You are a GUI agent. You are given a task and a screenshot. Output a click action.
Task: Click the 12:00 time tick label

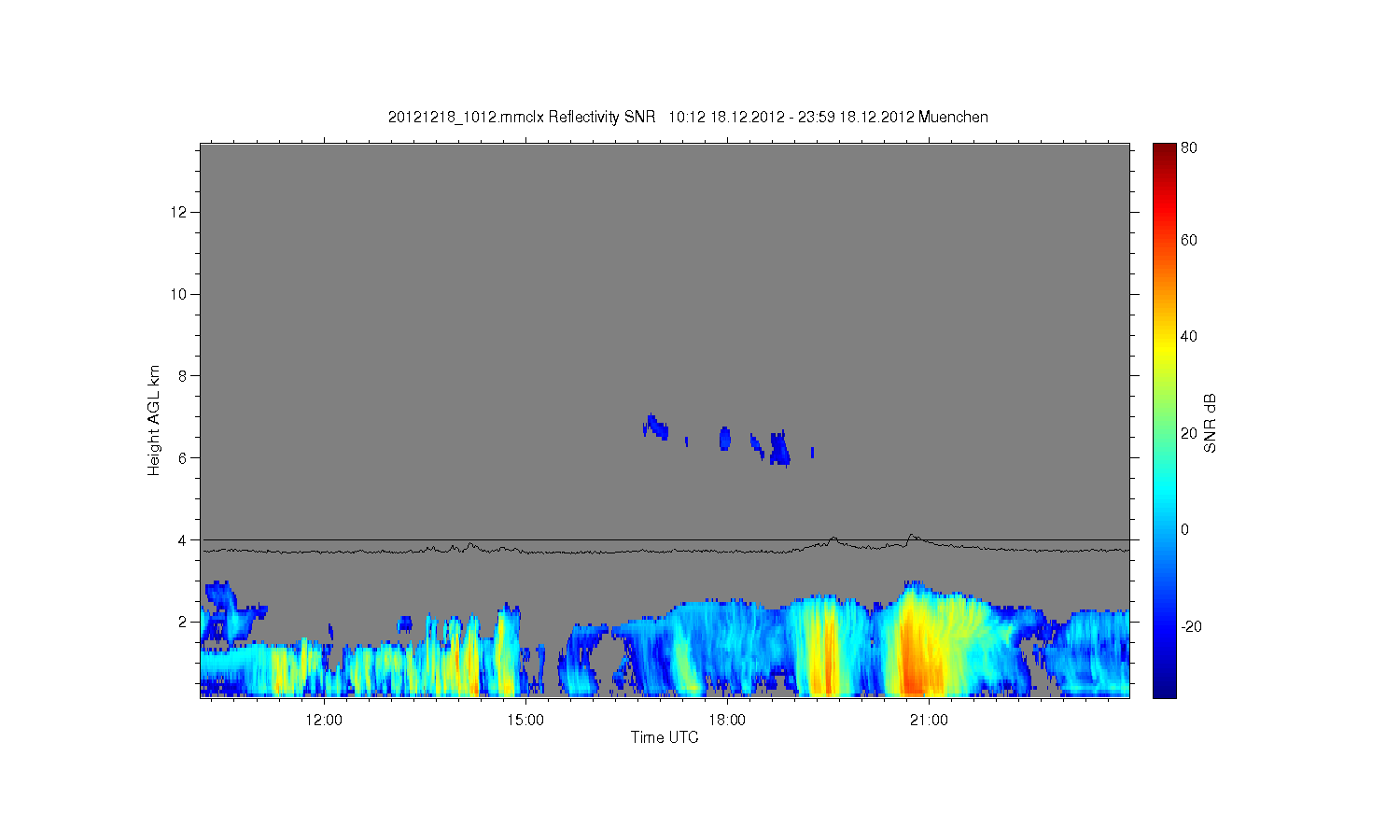[x=324, y=720]
